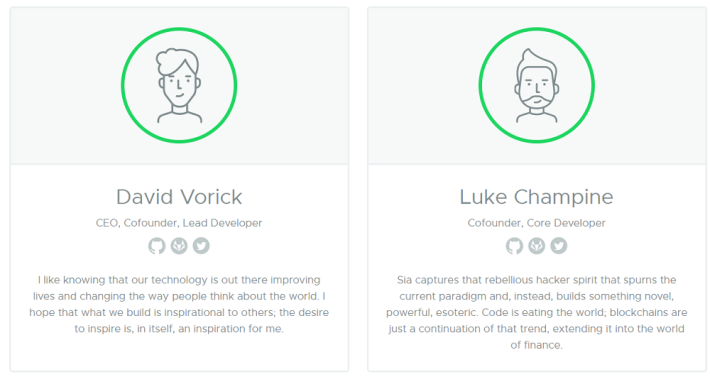Viewport: 710px width, 377px height.
Task: Visit Luke Champine's Twitter icon link
Action: pos(559,246)
